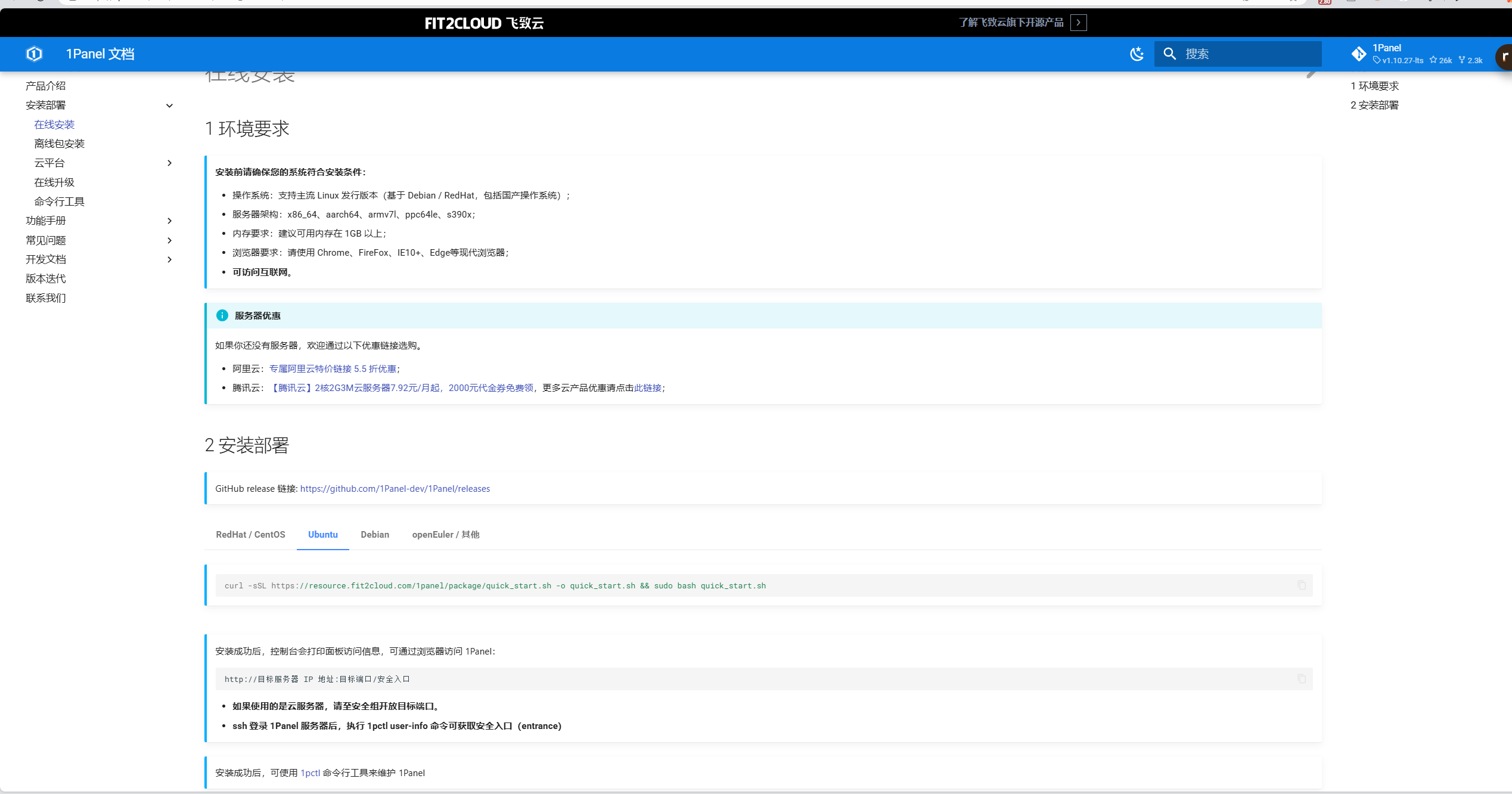The width and height of the screenshot is (1512, 794).
Task: Expand the 开发文档 sidebar section
Action: point(169,259)
